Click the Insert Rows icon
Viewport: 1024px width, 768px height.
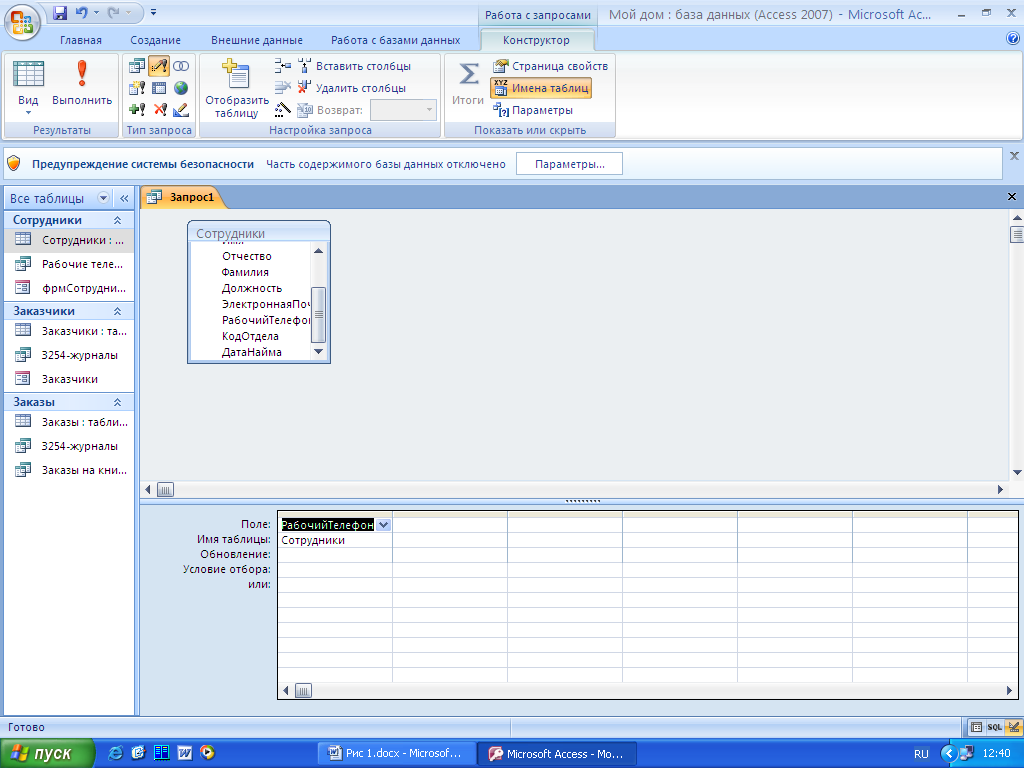click(x=283, y=66)
